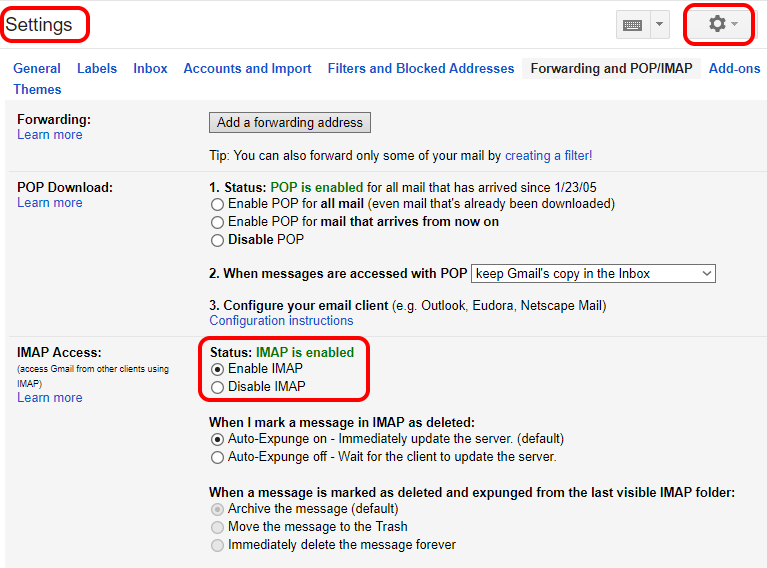Expand the input tools dropdown arrow
767x568 pixels.
pyautogui.click(x=658, y=25)
